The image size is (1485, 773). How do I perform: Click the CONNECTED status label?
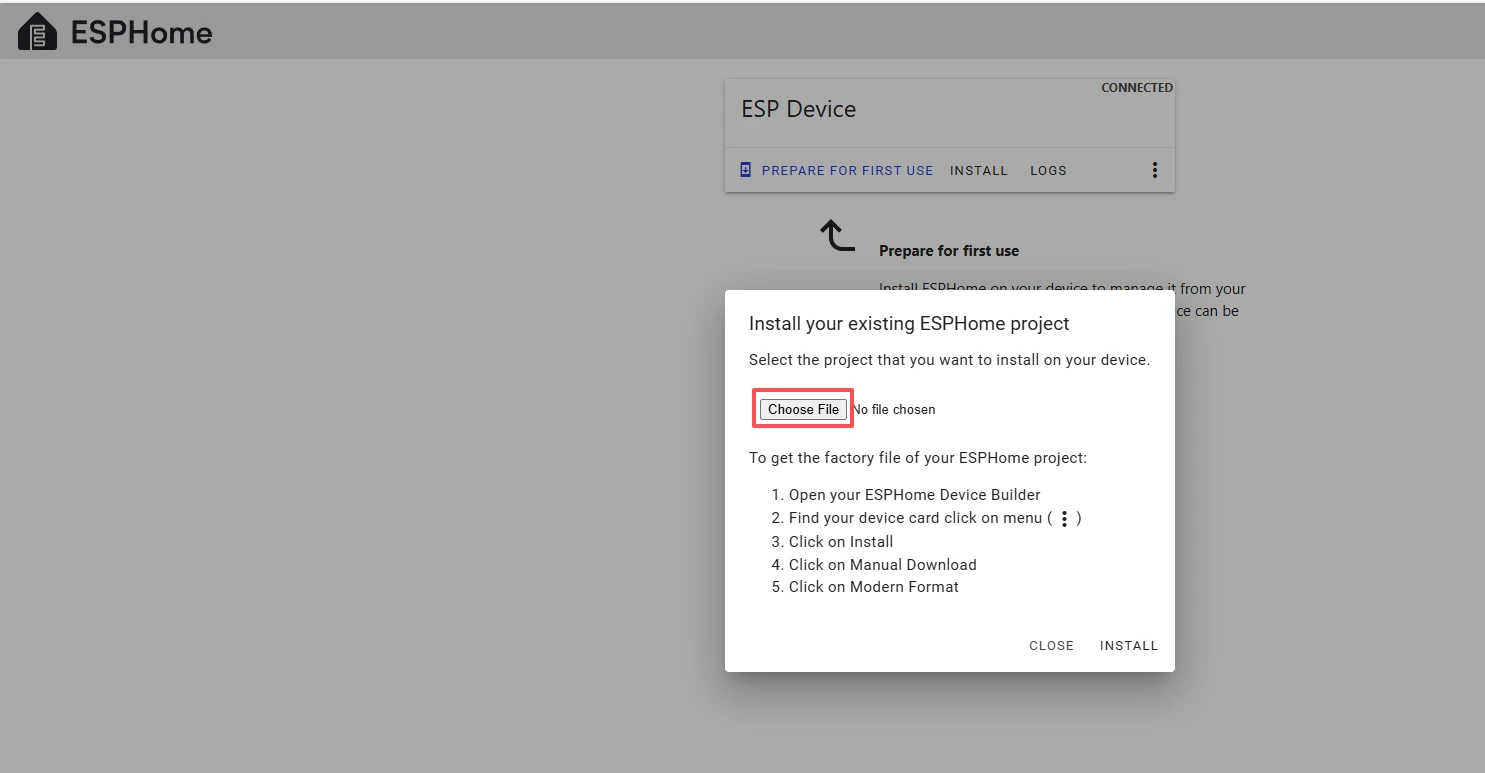(1136, 88)
